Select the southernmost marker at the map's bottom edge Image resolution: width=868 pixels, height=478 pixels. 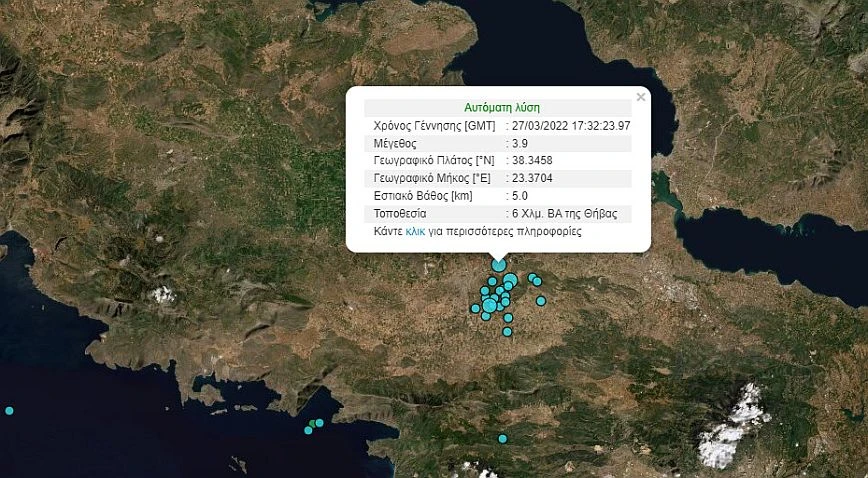point(503,438)
